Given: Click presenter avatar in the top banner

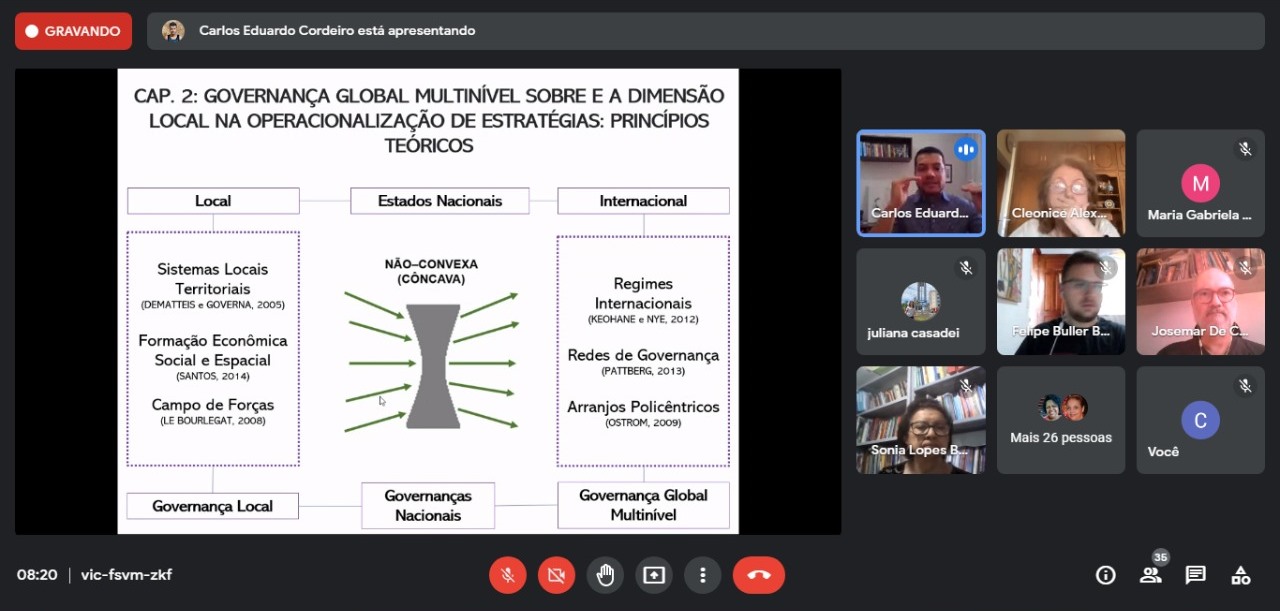Looking at the screenshot, I should point(173,31).
